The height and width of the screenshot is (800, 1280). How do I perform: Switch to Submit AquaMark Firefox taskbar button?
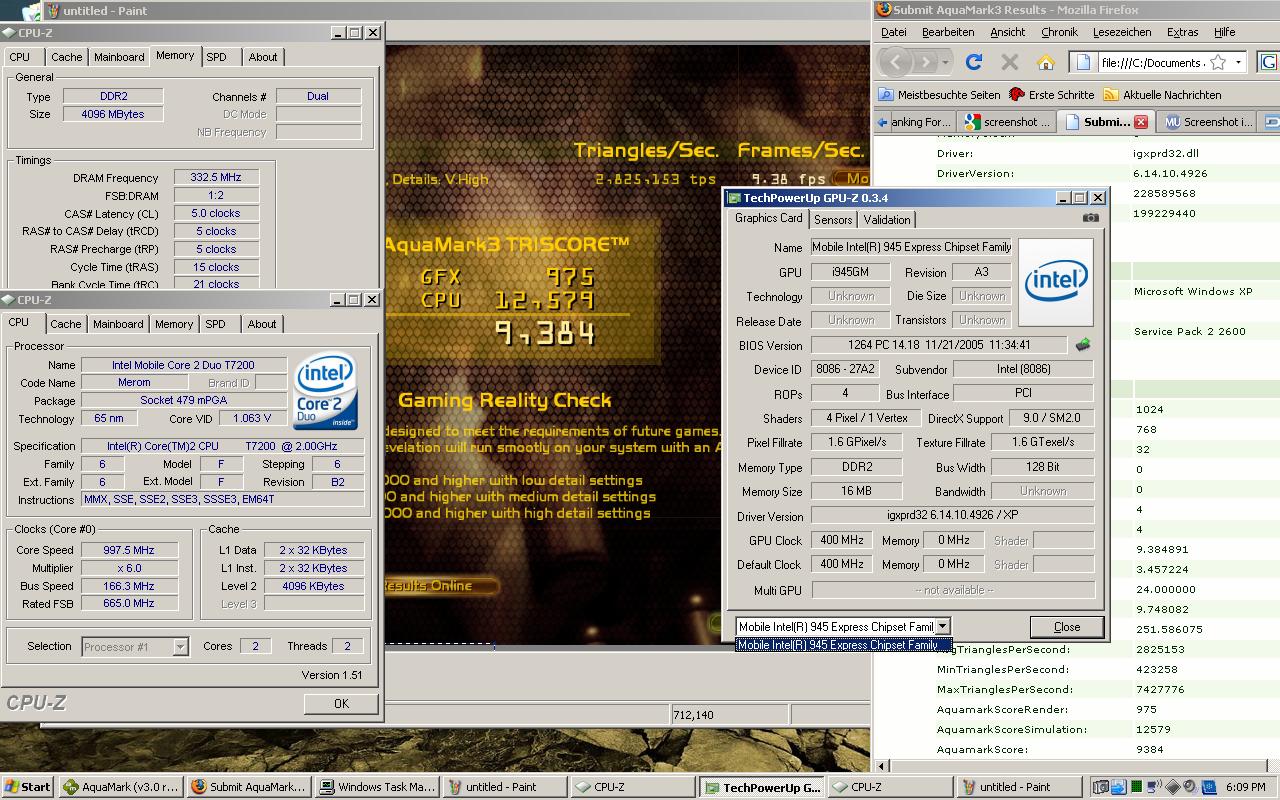(249, 787)
